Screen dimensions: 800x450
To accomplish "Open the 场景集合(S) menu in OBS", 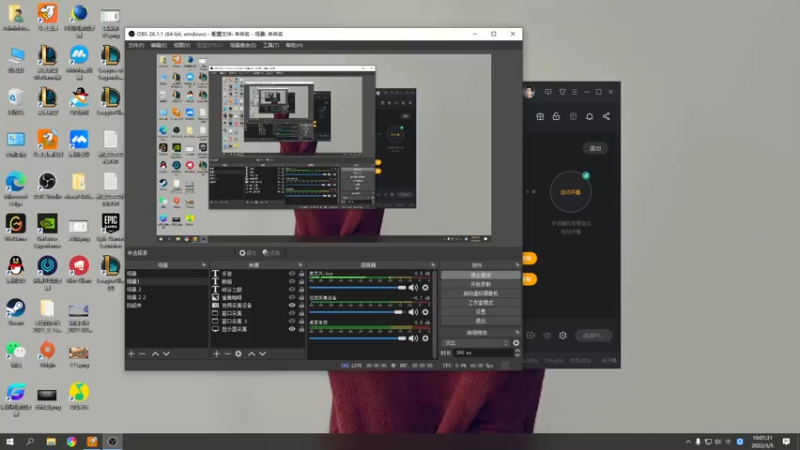I will point(243,45).
